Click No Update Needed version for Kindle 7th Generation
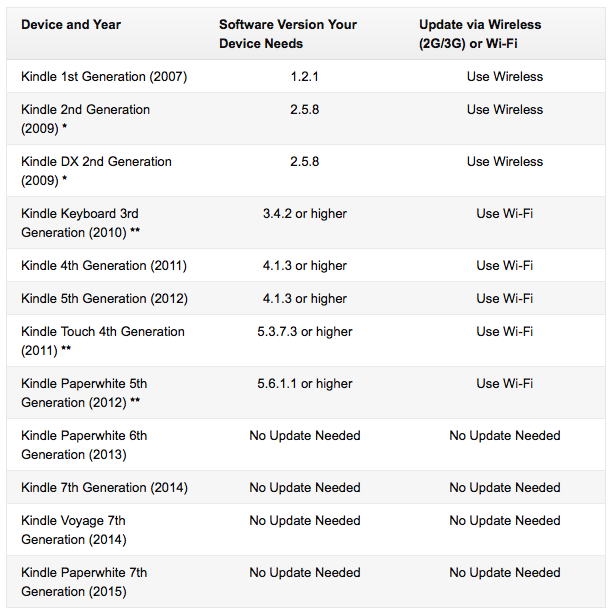Image resolution: width=612 pixels, height=613 pixels. pos(305,488)
